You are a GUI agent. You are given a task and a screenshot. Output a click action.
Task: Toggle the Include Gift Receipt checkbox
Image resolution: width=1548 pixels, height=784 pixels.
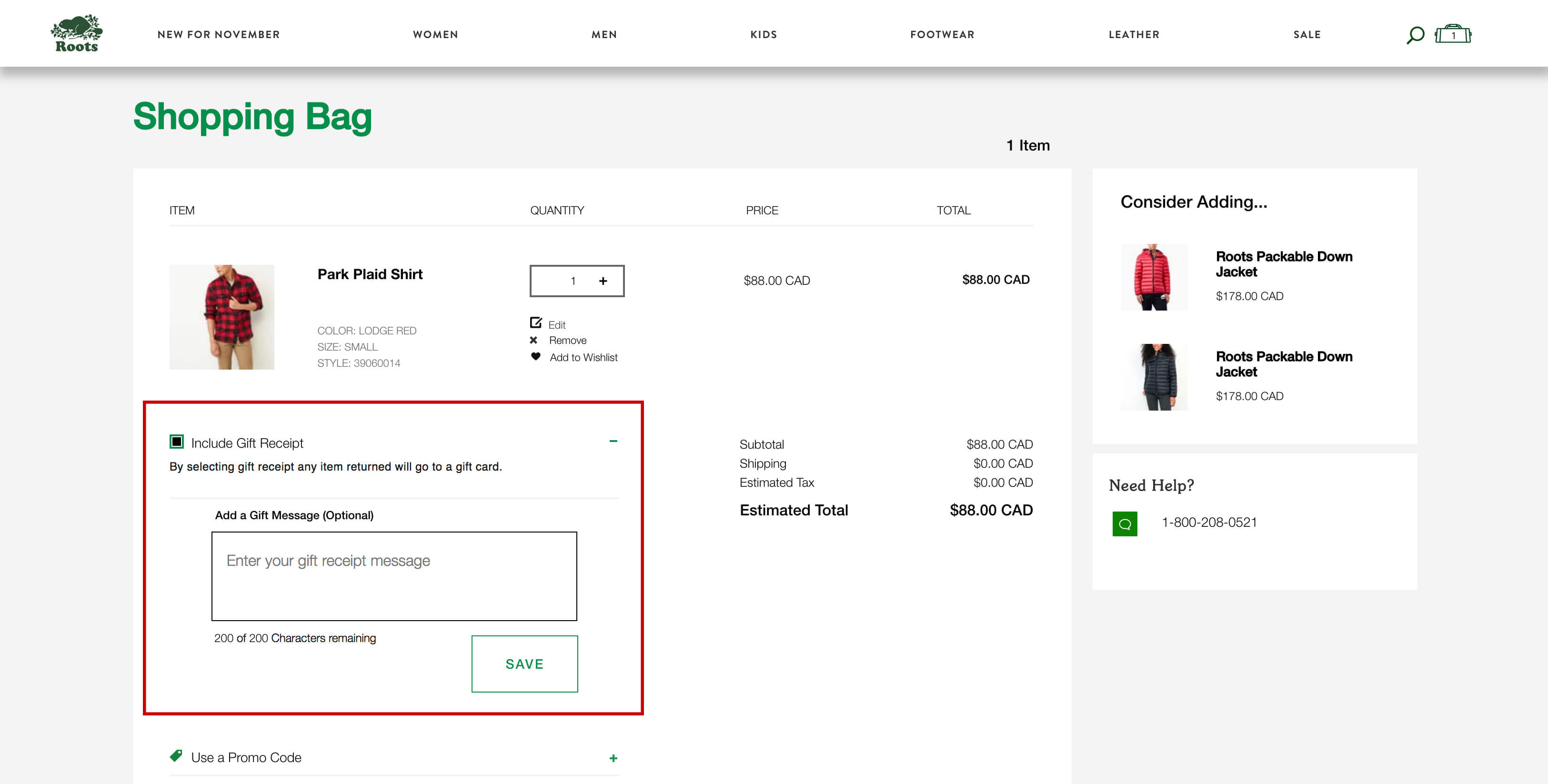[x=177, y=442]
